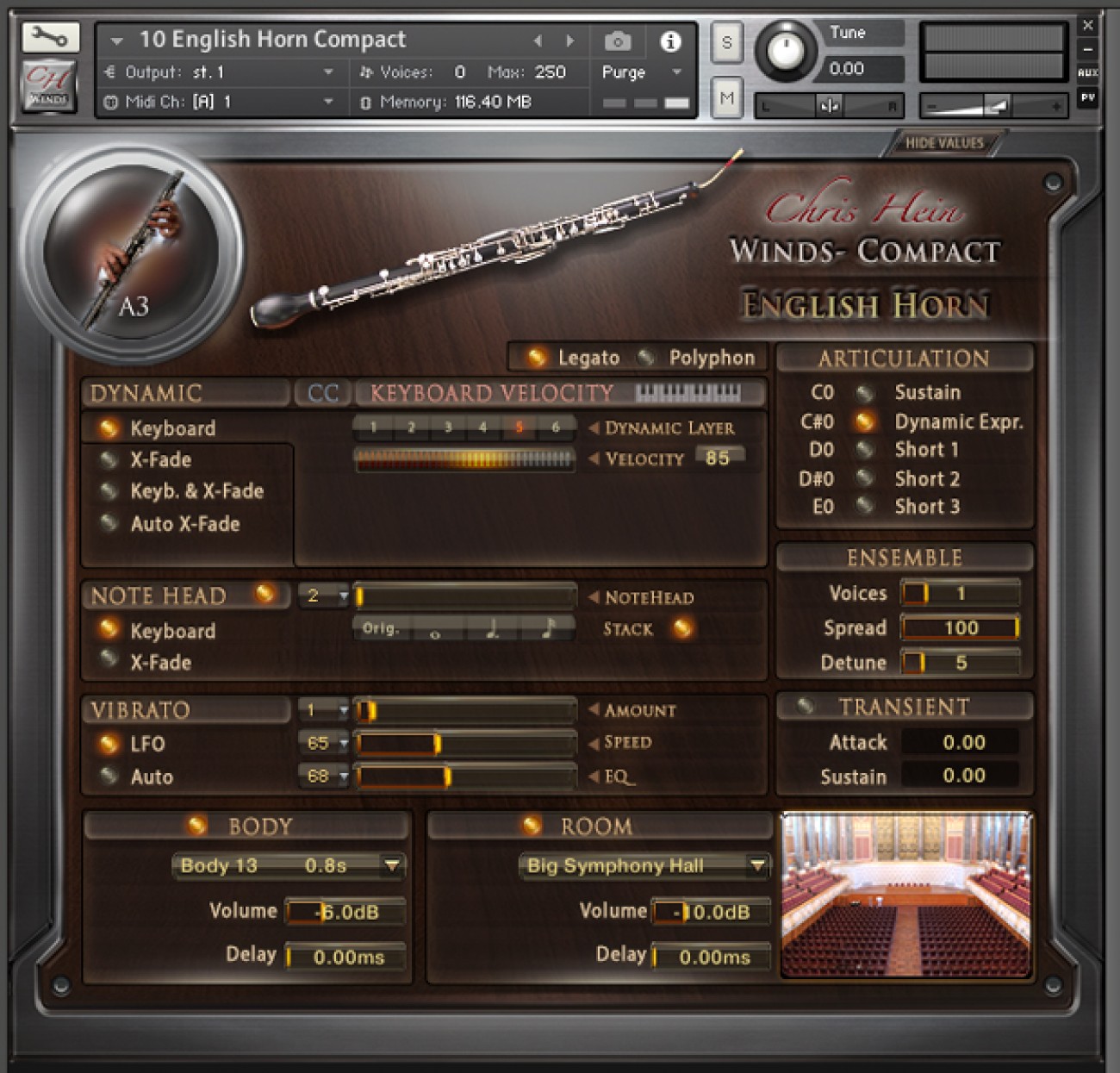The image size is (1120, 1073).
Task: Click the camera snapshot icon
Action: [x=617, y=41]
